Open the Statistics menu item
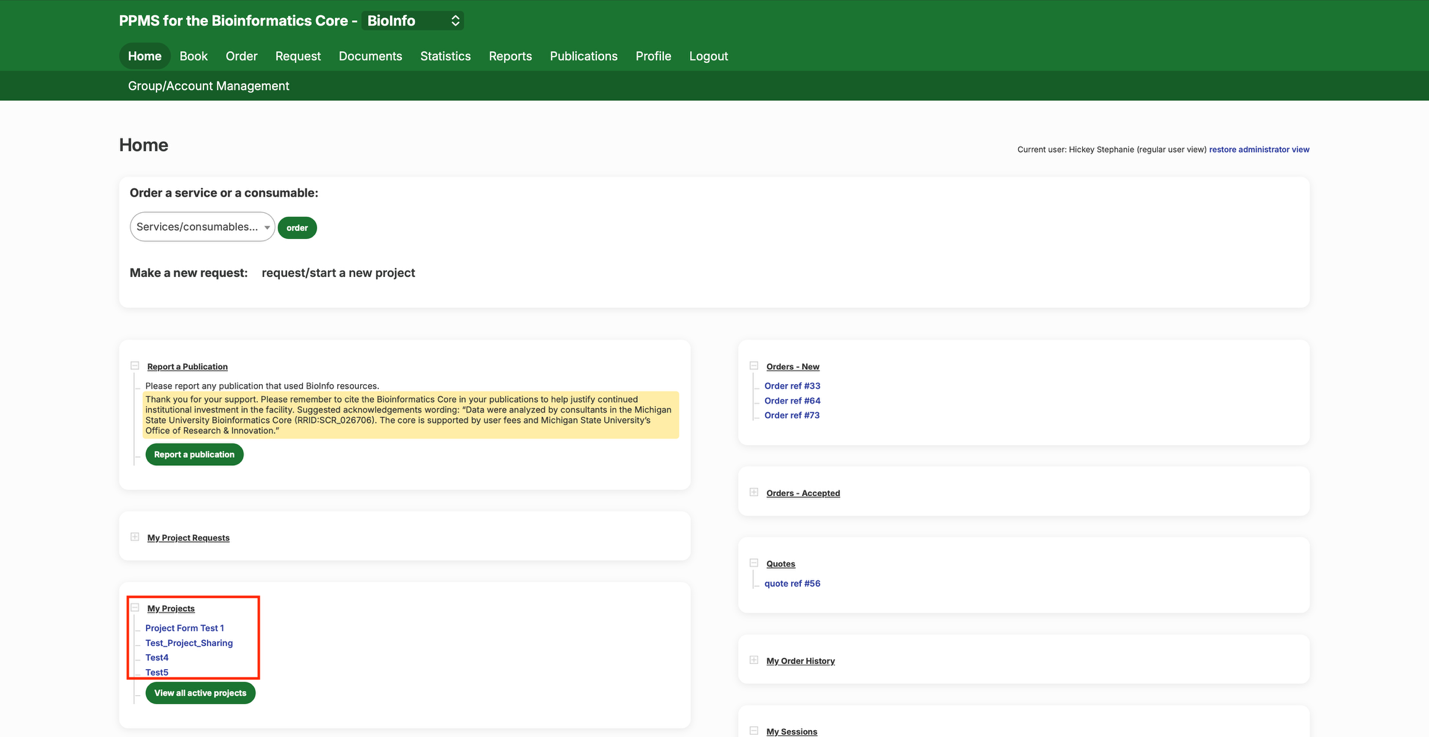Image resolution: width=1429 pixels, height=737 pixels. coord(445,56)
